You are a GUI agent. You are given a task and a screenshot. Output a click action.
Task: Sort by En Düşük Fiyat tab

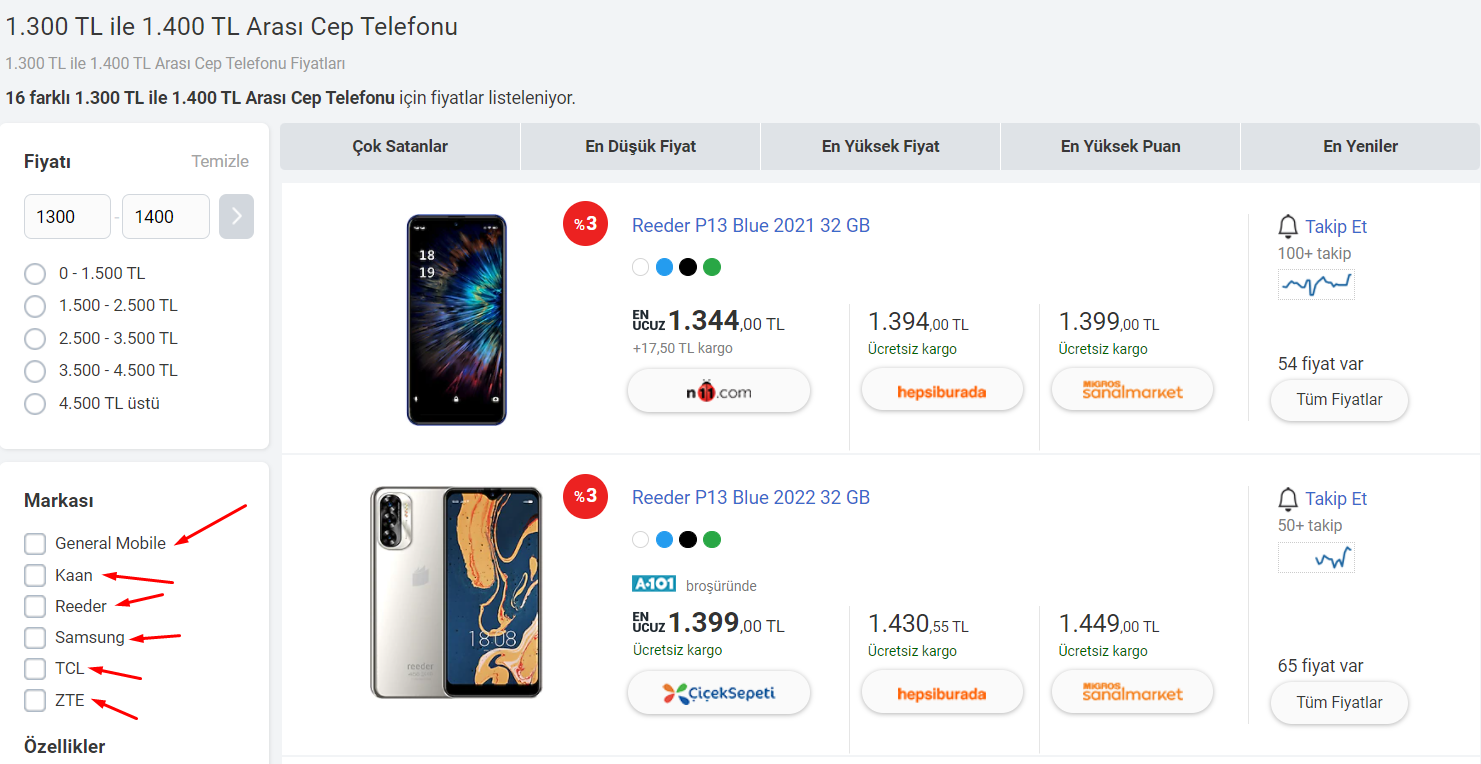(640, 146)
